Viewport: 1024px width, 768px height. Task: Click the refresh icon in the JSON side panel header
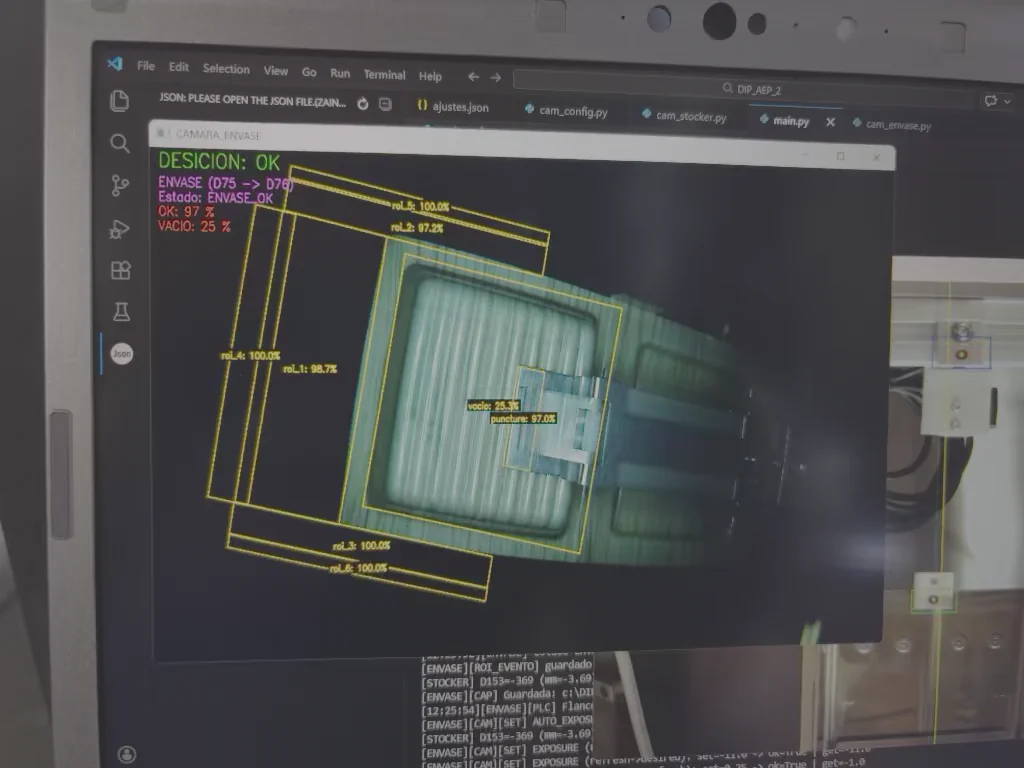[362, 104]
